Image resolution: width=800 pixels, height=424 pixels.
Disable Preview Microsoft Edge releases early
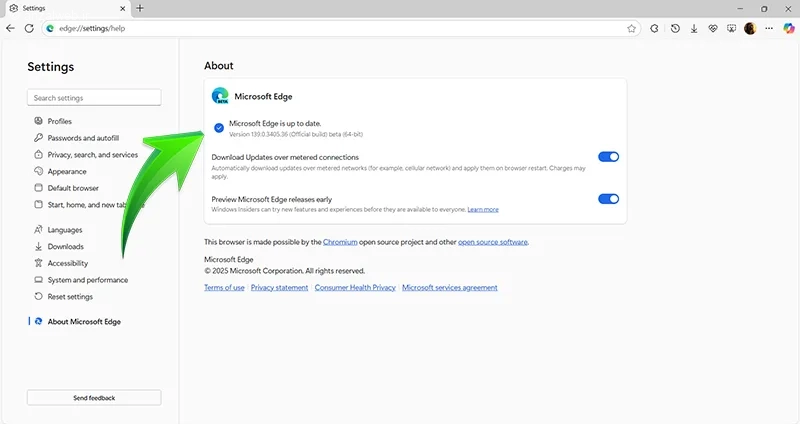(608, 199)
